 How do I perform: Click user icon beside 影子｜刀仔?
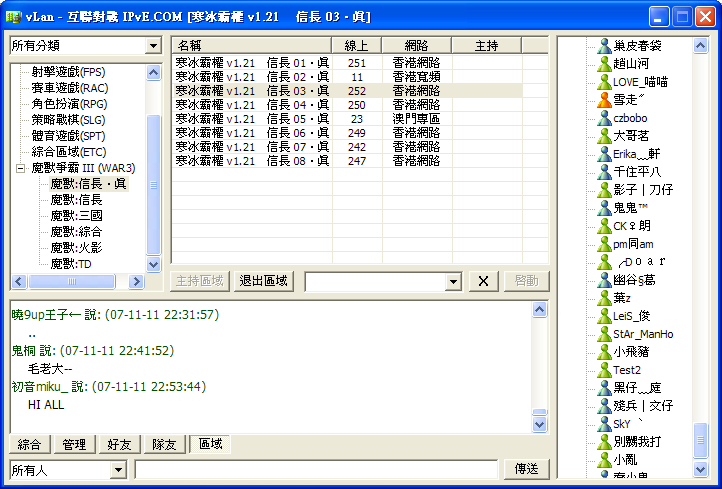[x=604, y=190]
